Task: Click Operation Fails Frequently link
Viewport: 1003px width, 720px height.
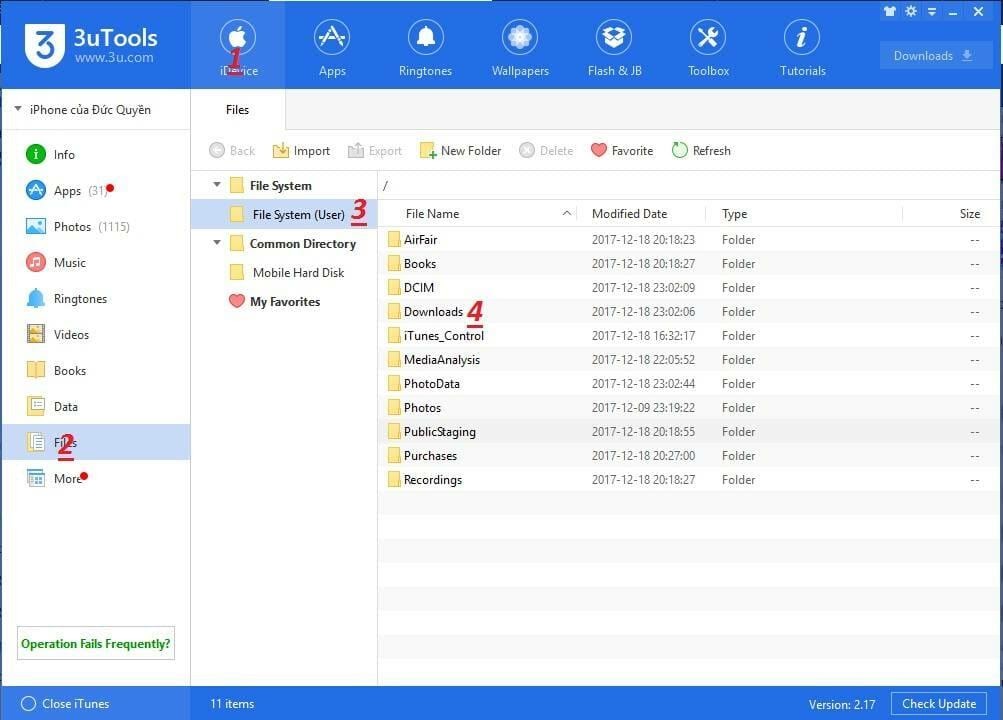Action: [x=95, y=644]
